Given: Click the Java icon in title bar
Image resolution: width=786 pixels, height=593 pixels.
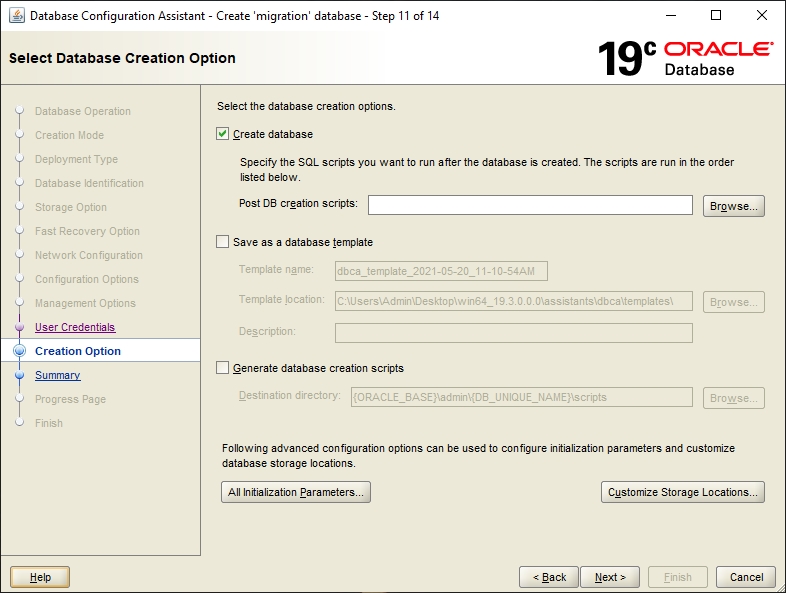Looking at the screenshot, I should click(16, 16).
